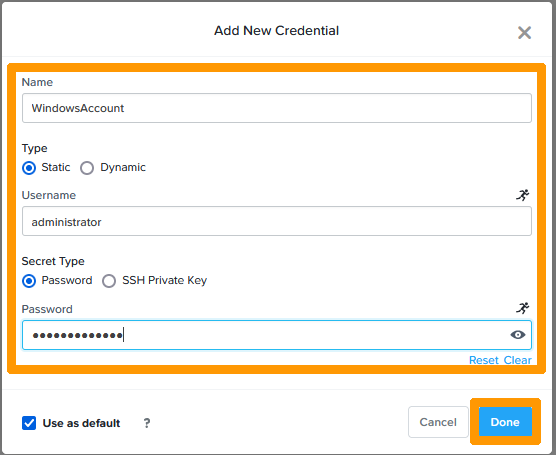The width and height of the screenshot is (556, 455).
Task: Click into the Username field with administrator
Action: (277, 222)
